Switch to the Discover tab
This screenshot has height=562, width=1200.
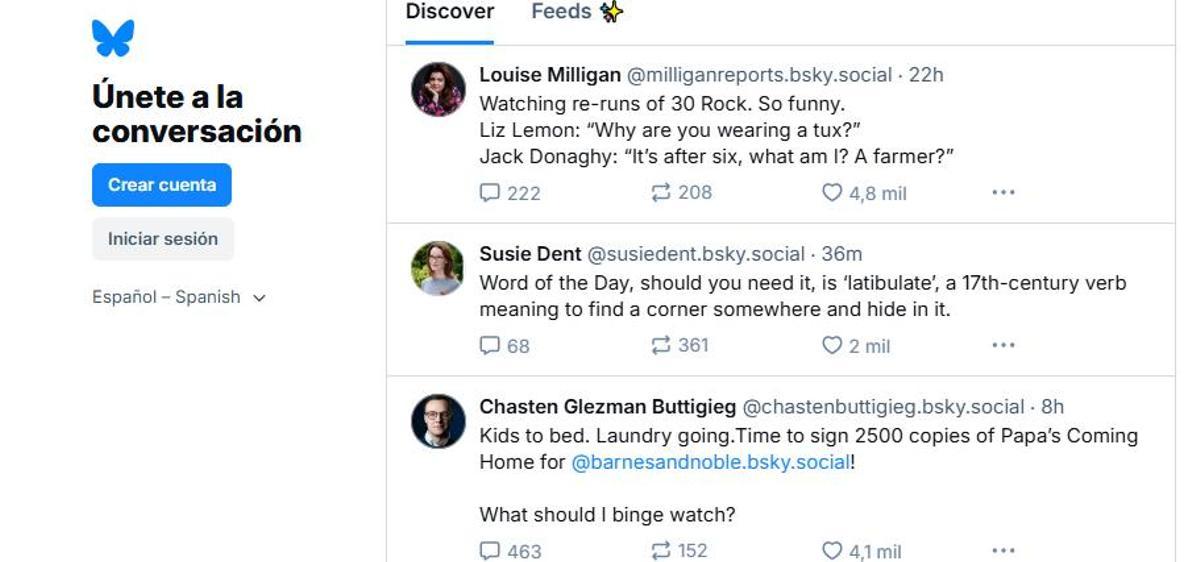[x=449, y=12]
